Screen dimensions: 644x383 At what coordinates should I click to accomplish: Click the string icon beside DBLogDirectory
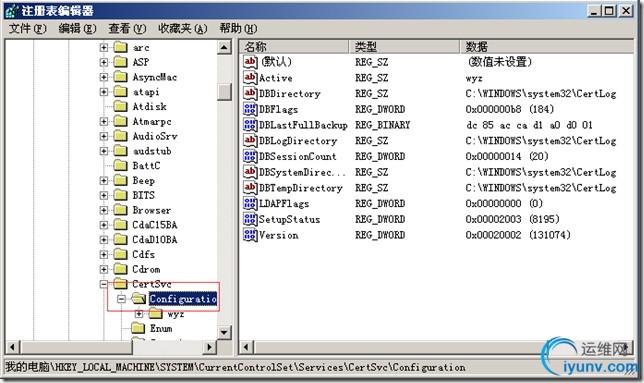tap(250, 140)
